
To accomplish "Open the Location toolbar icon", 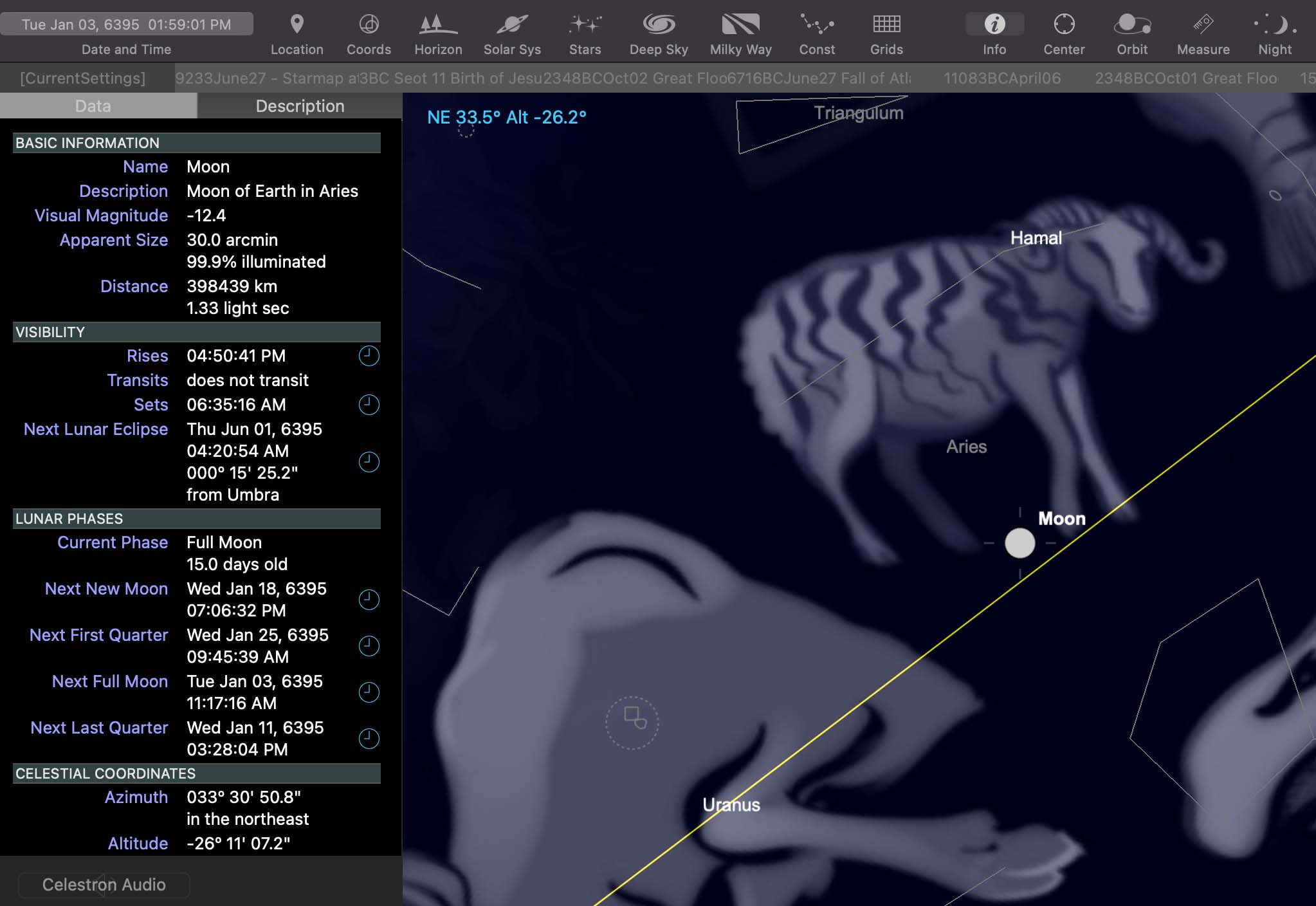I will (x=297, y=24).
